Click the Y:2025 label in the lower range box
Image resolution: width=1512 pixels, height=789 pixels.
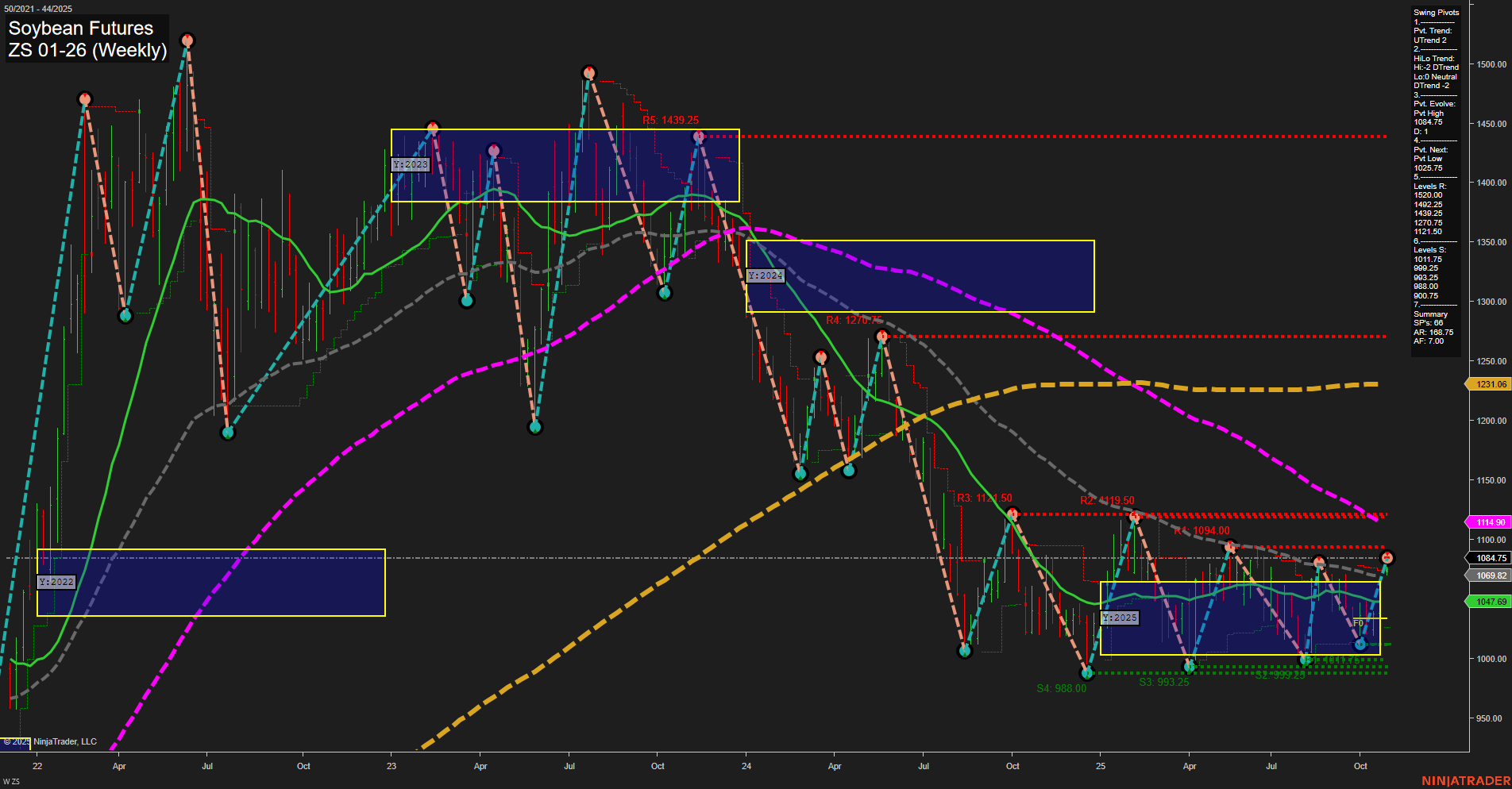tap(1120, 617)
